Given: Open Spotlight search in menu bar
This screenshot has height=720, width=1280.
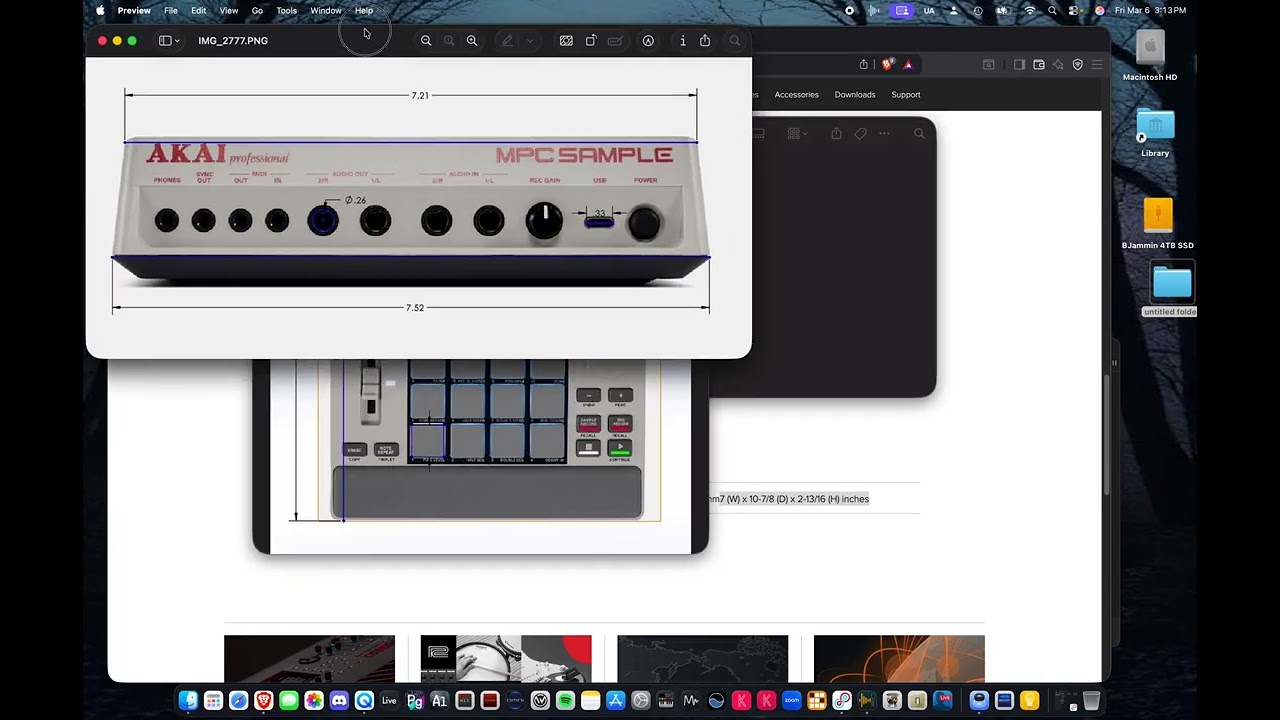Looking at the screenshot, I should click(x=1052, y=11).
